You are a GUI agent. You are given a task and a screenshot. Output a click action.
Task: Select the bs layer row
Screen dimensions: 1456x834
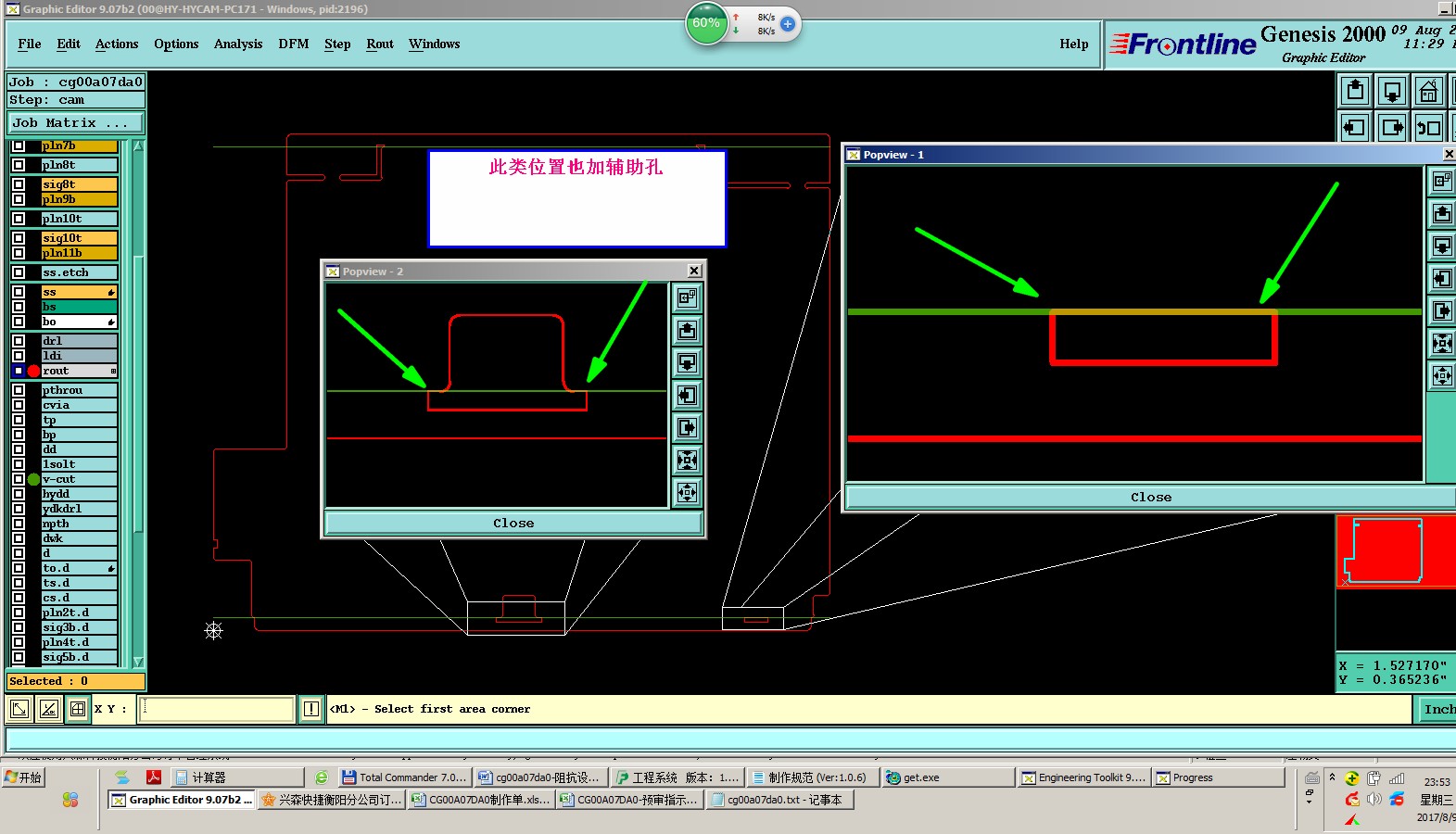(79, 307)
